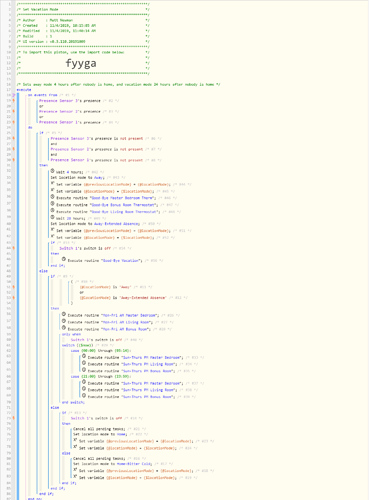Click "Set location mode to Home-Bitter Cold;"

(113, 464)
